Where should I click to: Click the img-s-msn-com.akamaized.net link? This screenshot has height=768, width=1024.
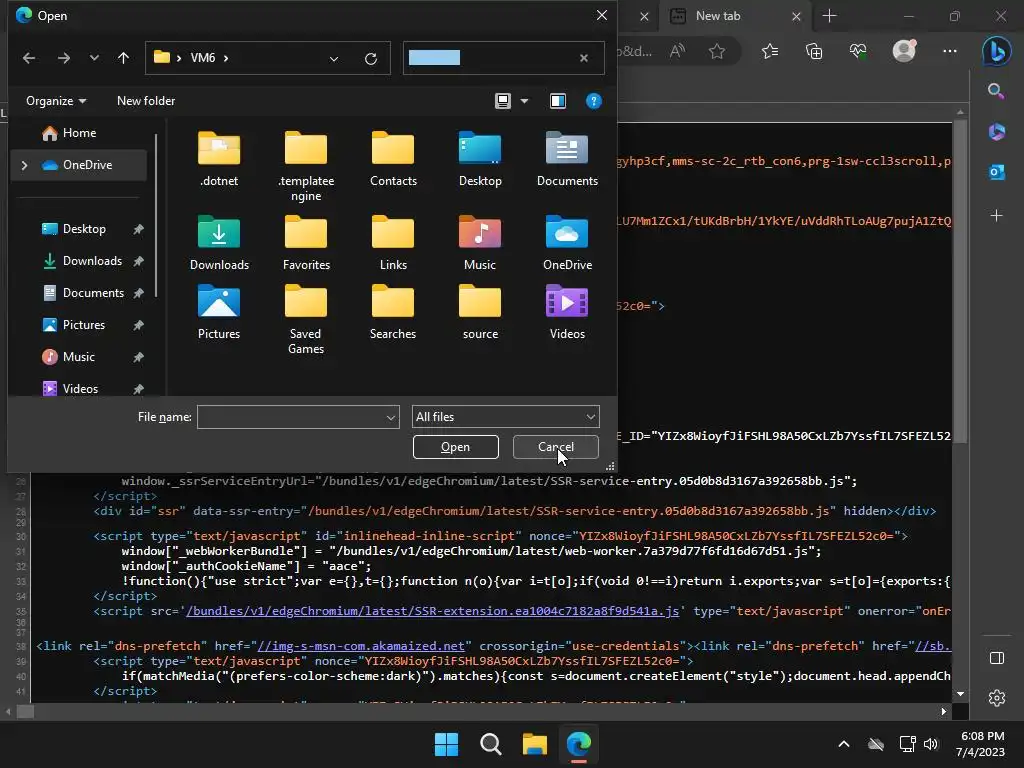(361, 646)
